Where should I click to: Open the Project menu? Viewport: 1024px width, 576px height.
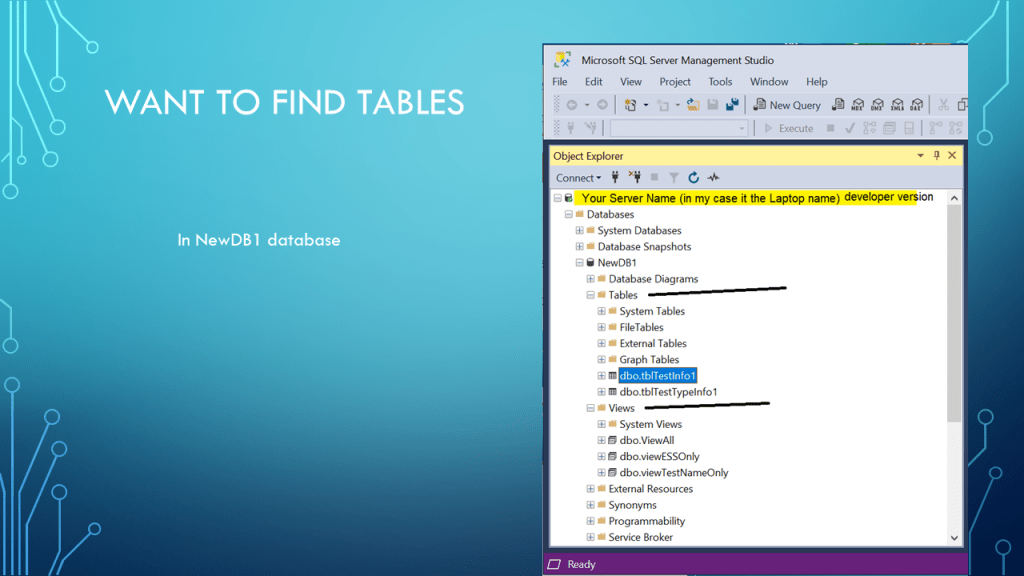tap(675, 82)
